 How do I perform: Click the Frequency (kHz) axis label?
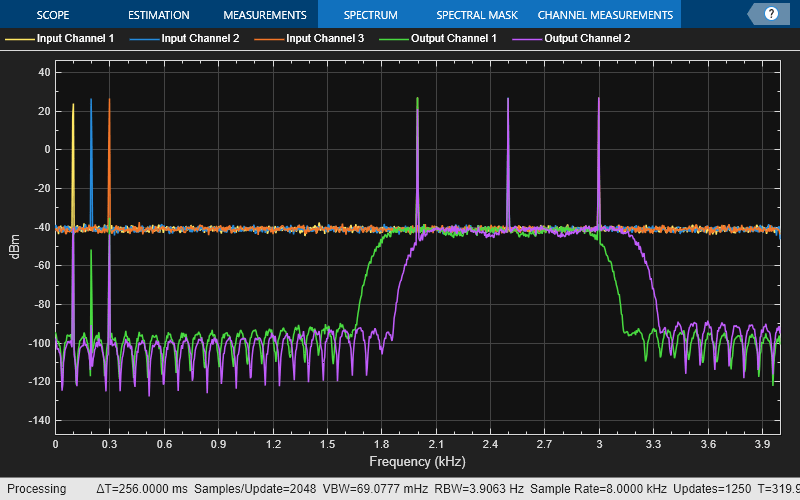point(417,462)
